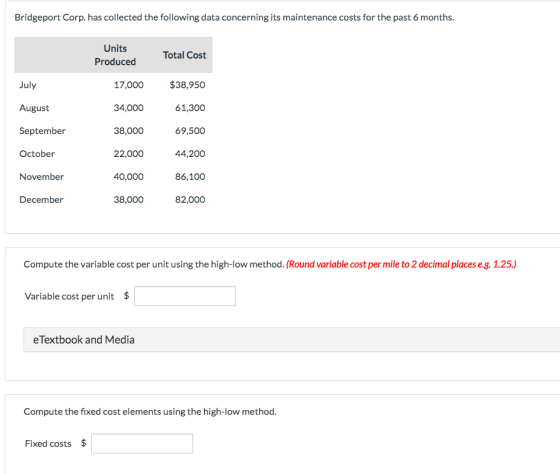Select the December row label
Viewport: 560px width, 474px height.
(x=41, y=199)
